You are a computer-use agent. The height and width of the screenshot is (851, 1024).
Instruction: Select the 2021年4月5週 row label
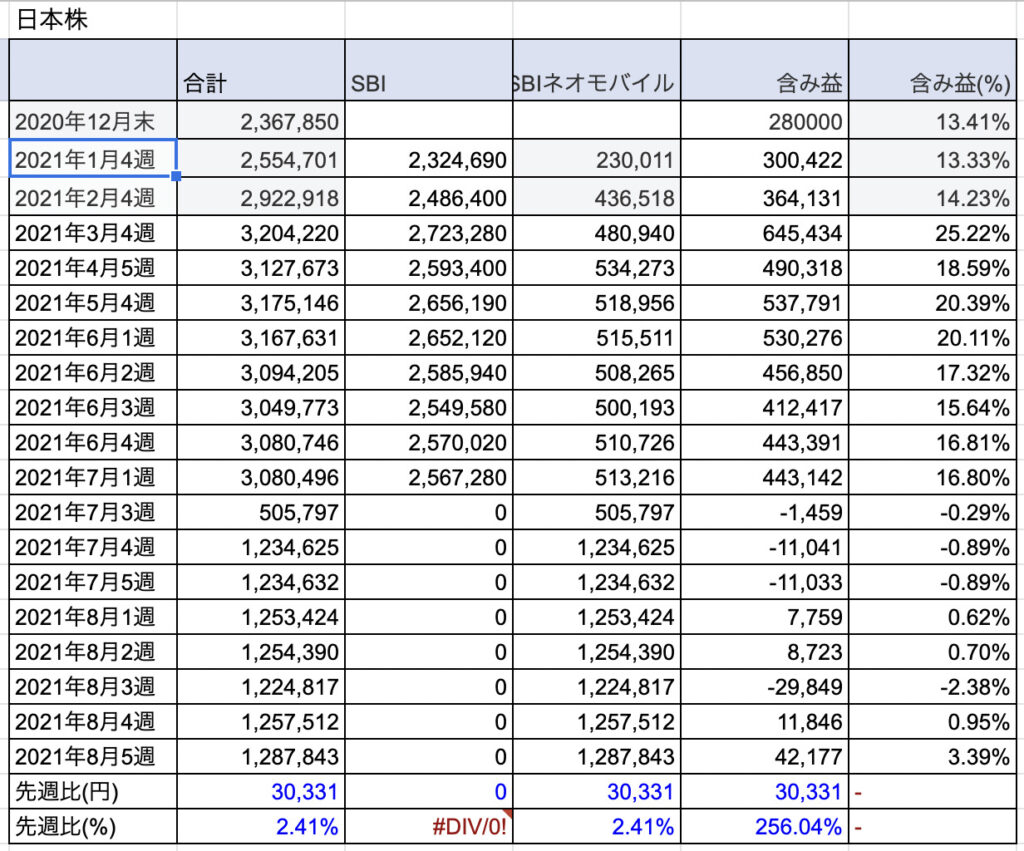click(x=93, y=268)
